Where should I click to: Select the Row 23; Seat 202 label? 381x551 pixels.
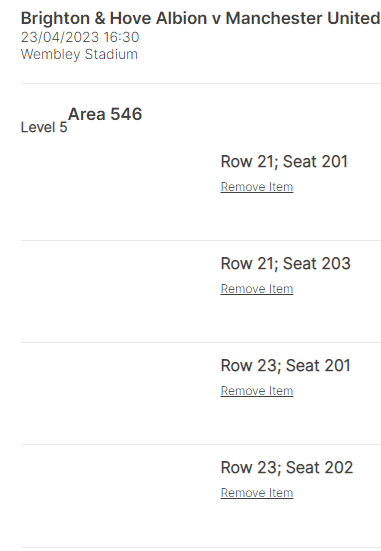[x=286, y=467]
